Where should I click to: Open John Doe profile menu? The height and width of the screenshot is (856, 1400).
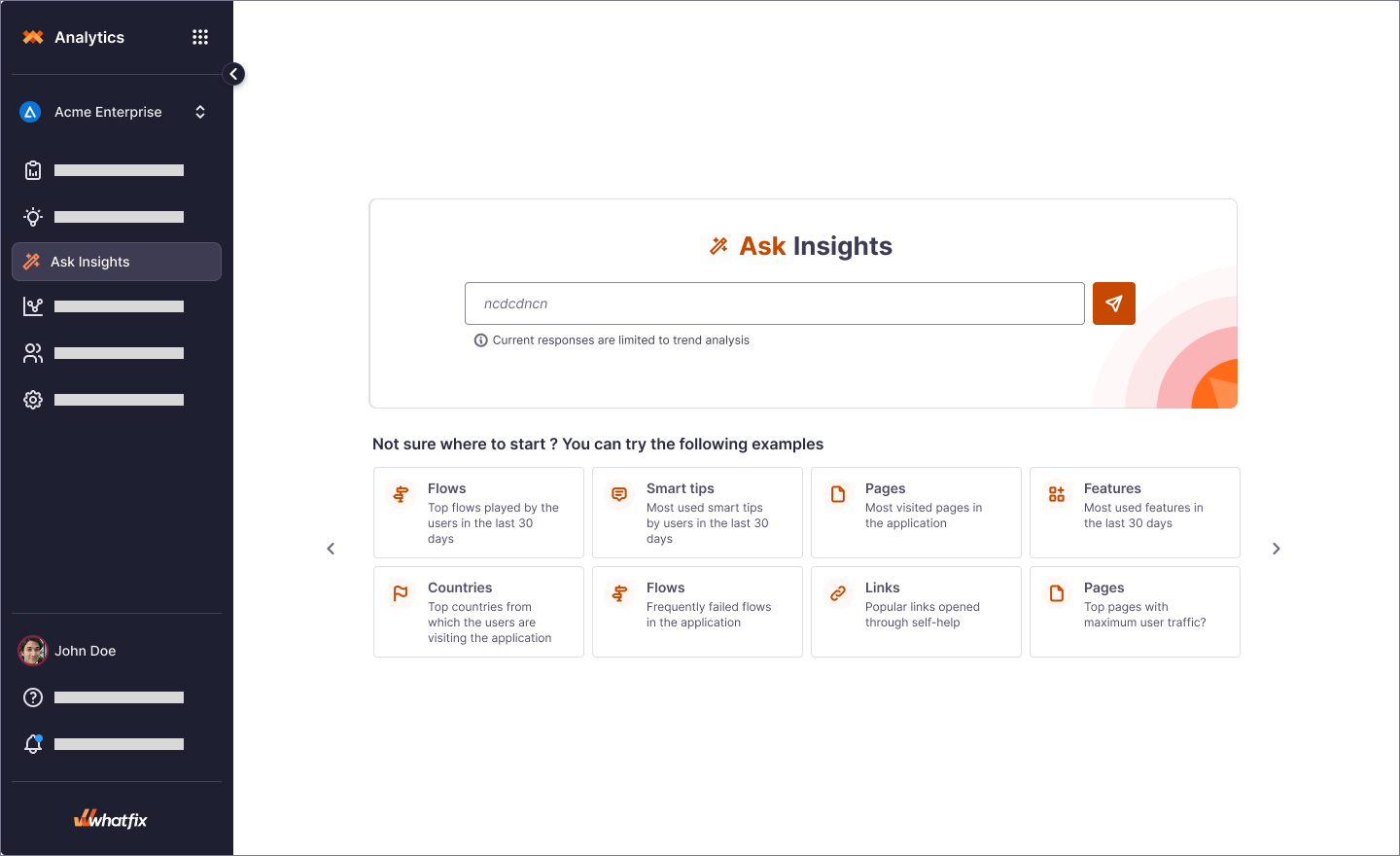pos(117,651)
